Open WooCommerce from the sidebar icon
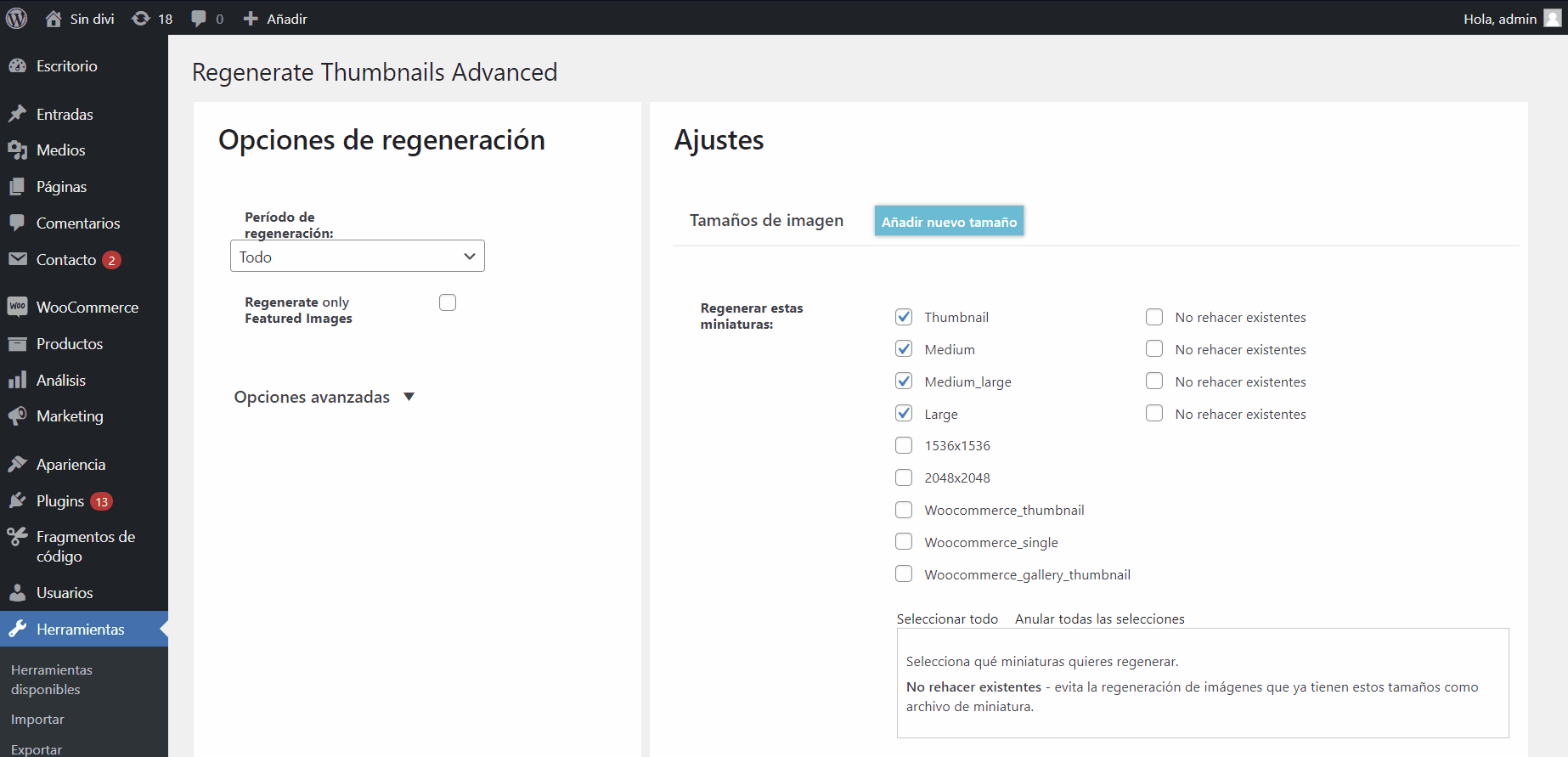This screenshot has height=757, width=1568. (17, 307)
